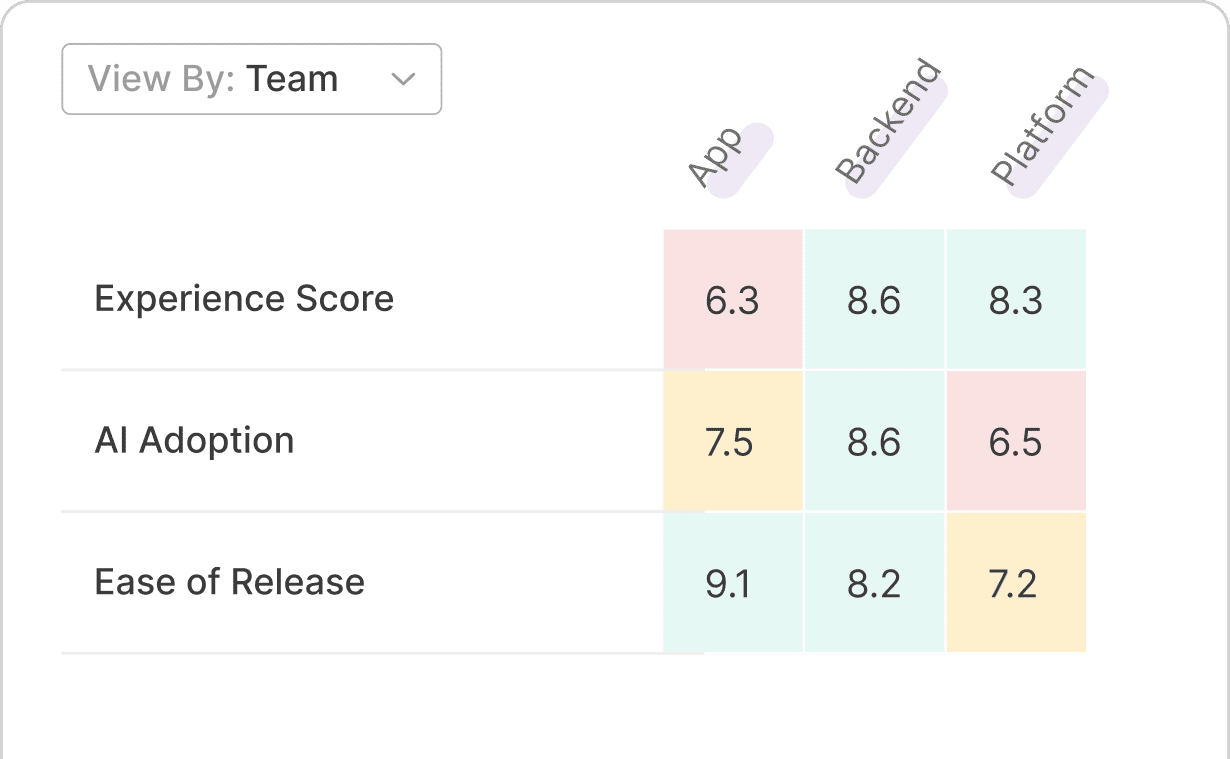Open Platform Experience Score cell 8.3
This screenshot has width=1230, height=759.
1016,300
